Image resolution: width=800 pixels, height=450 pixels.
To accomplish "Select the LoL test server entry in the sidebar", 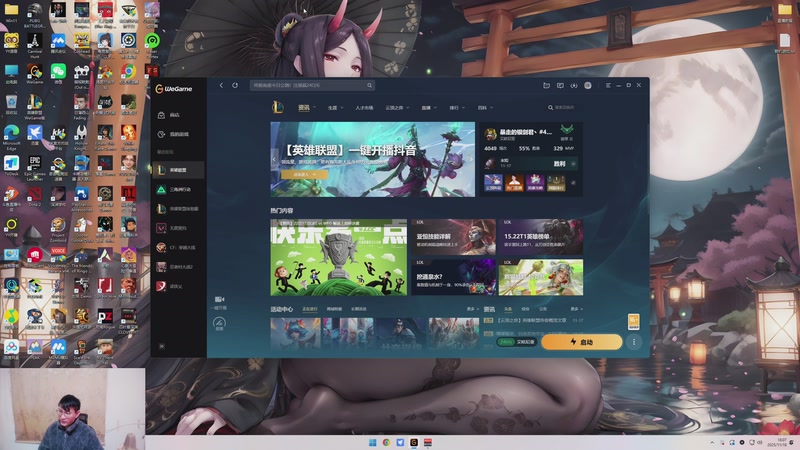I will [179, 209].
